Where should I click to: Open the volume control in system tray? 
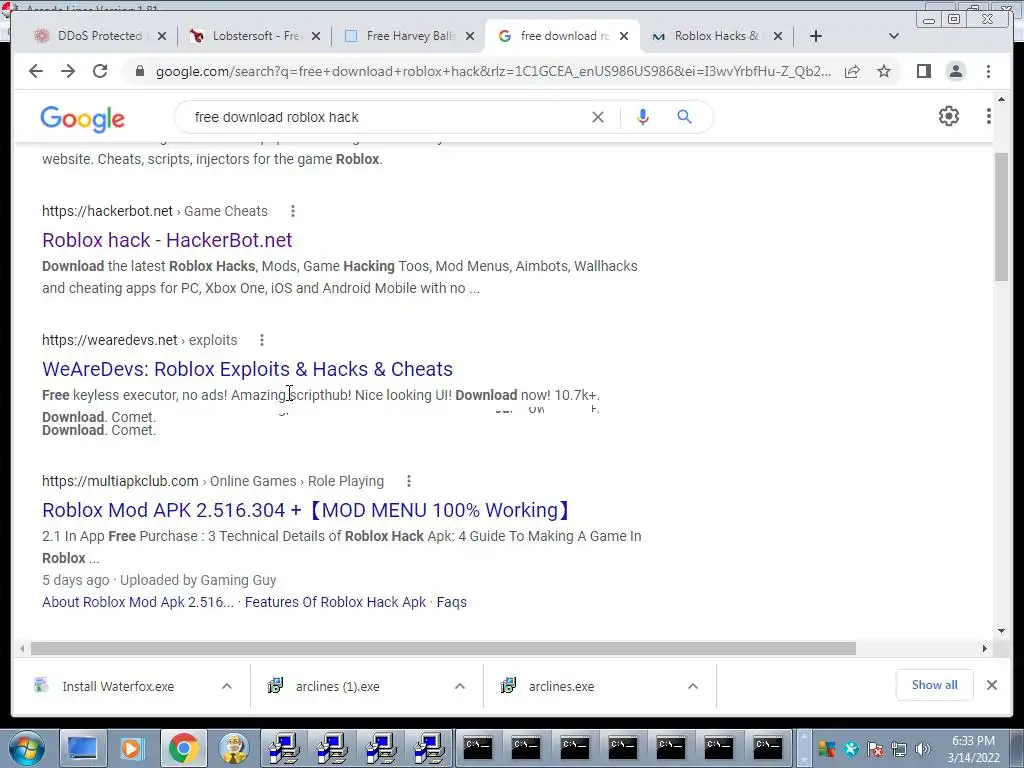922,749
